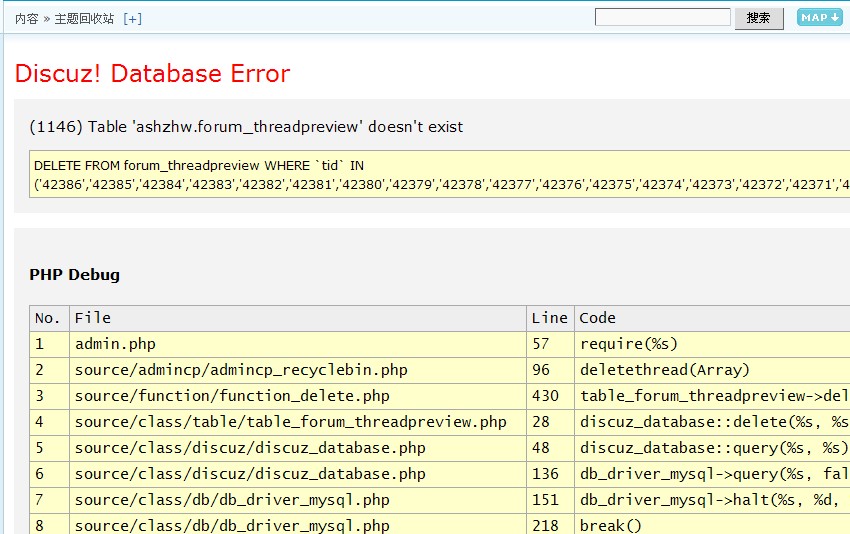
Task: Click line number 48
Action: (550, 448)
